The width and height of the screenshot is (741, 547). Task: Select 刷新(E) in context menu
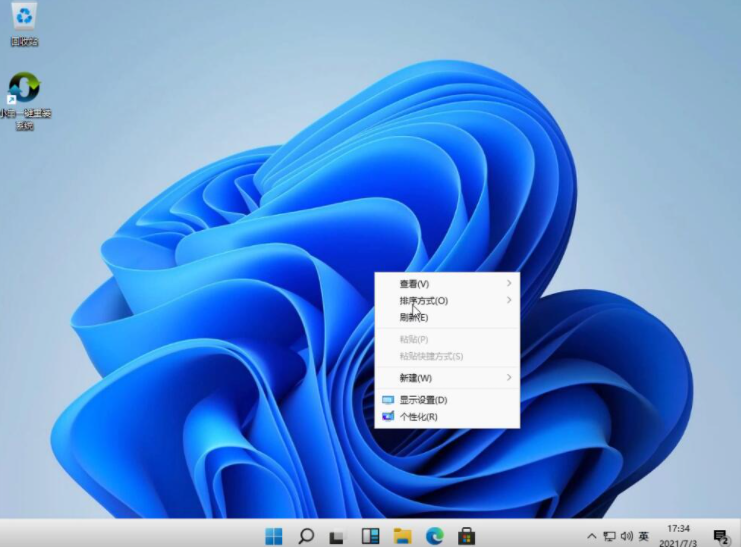[414, 318]
